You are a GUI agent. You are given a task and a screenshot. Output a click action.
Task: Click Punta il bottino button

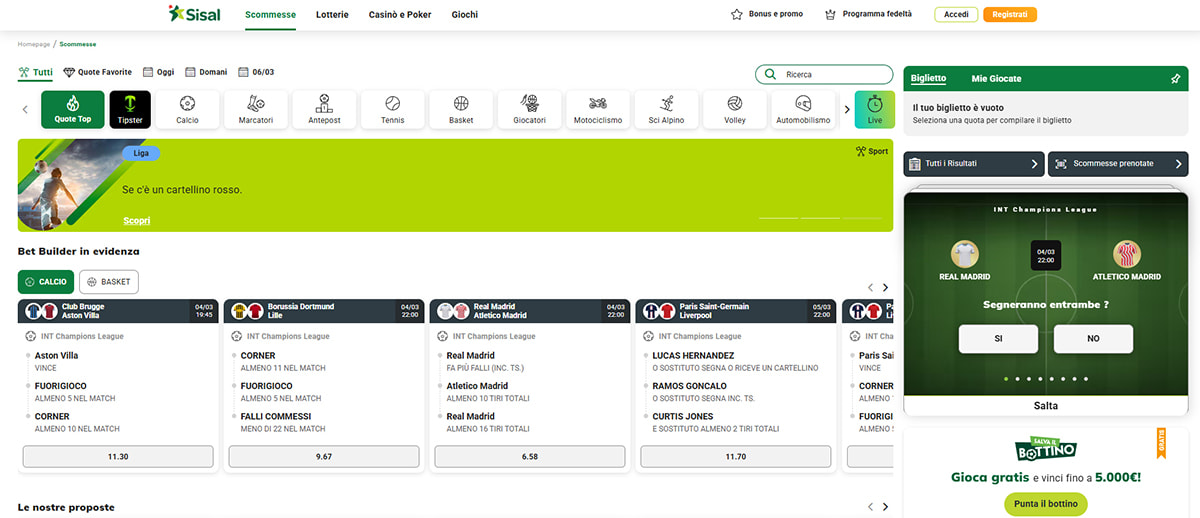(1046, 504)
